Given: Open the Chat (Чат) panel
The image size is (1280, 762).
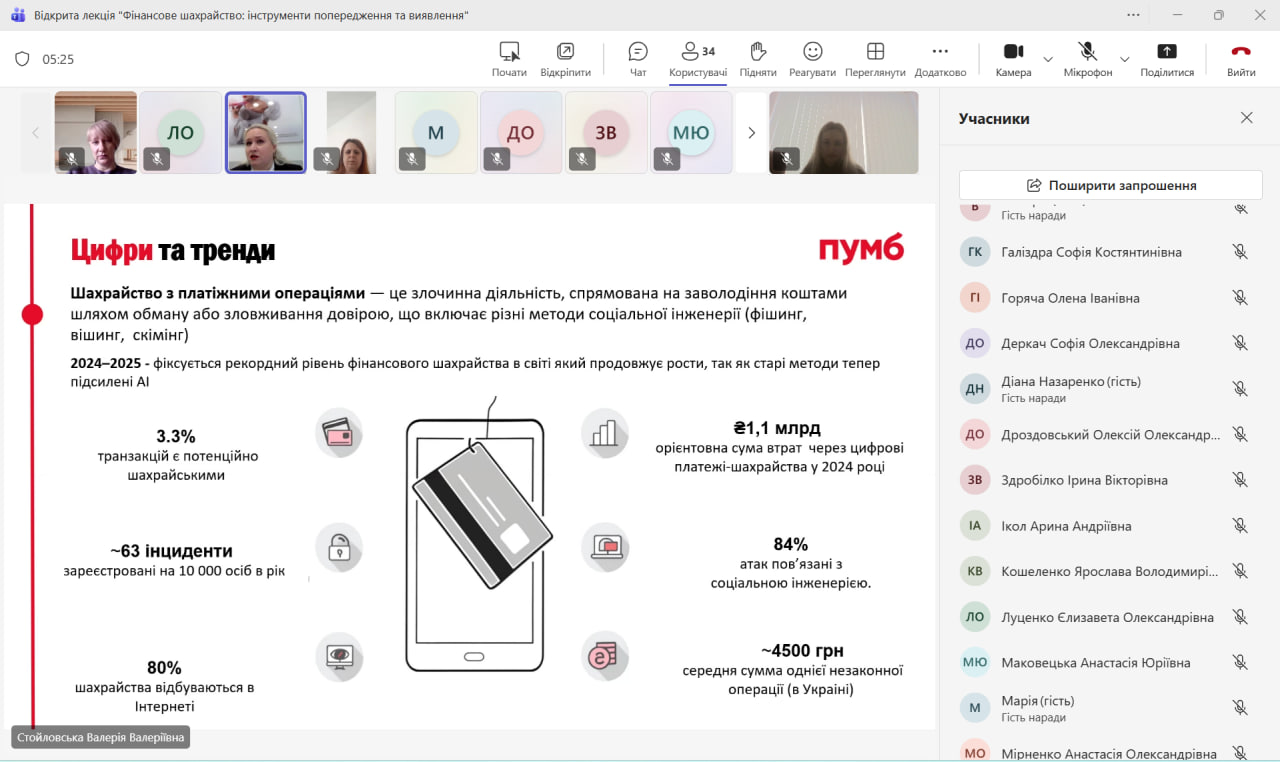Looking at the screenshot, I should pos(638,58).
